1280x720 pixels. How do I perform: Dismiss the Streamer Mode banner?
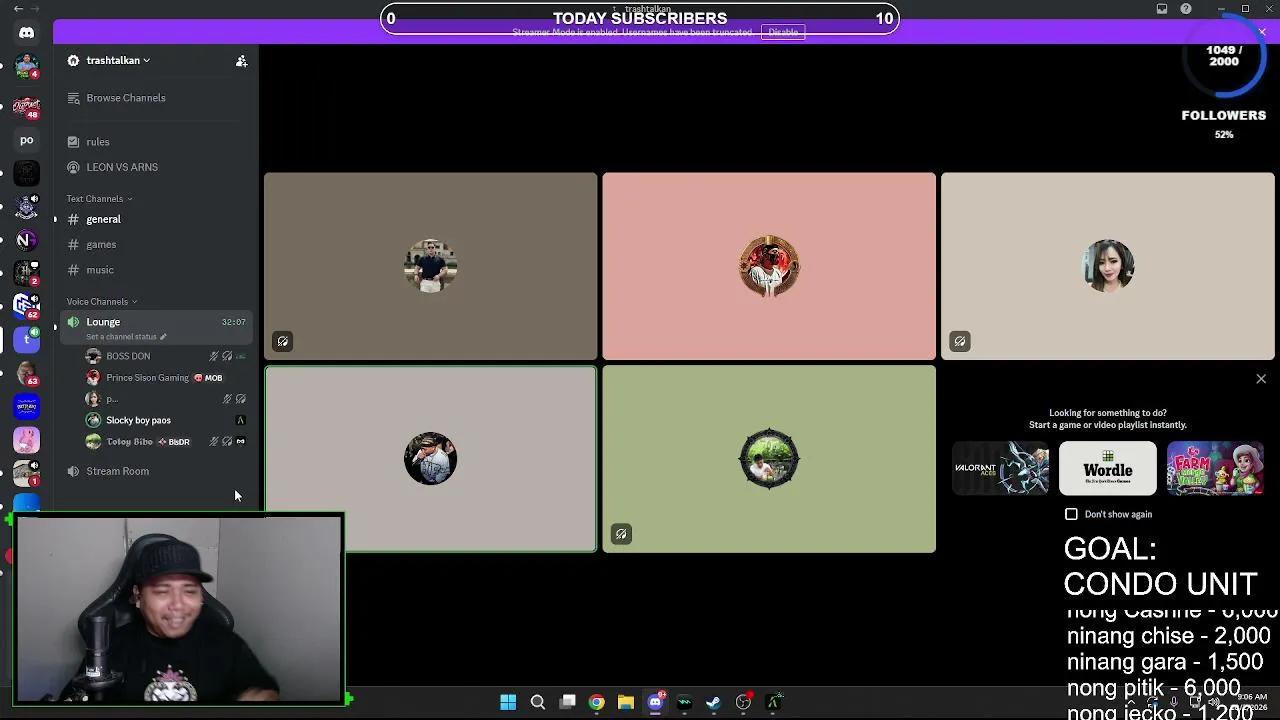point(1262,32)
